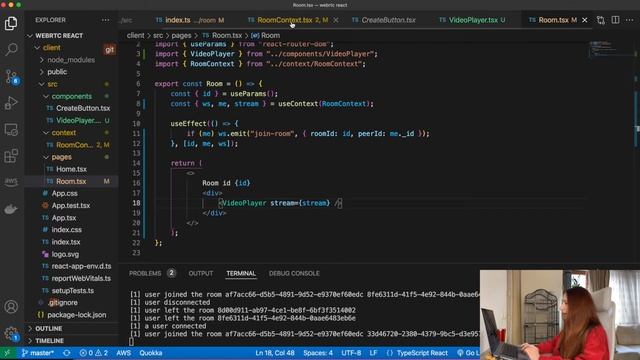Collapse the src folder
Screen dimensions: 640x360
[x=52, y=84]
